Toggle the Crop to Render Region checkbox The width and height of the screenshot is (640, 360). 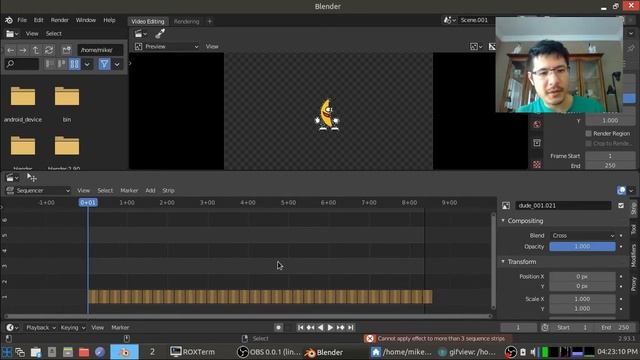[x=589, y=143]
